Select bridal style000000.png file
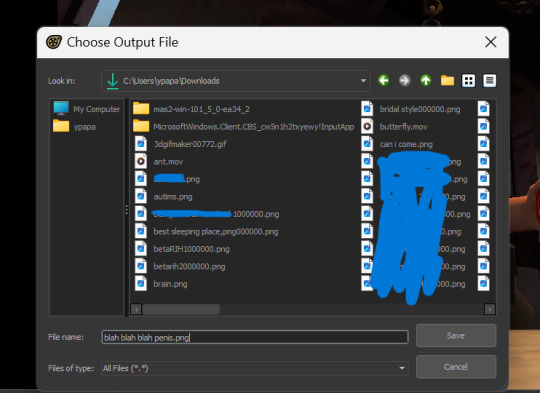 [411, 109]
